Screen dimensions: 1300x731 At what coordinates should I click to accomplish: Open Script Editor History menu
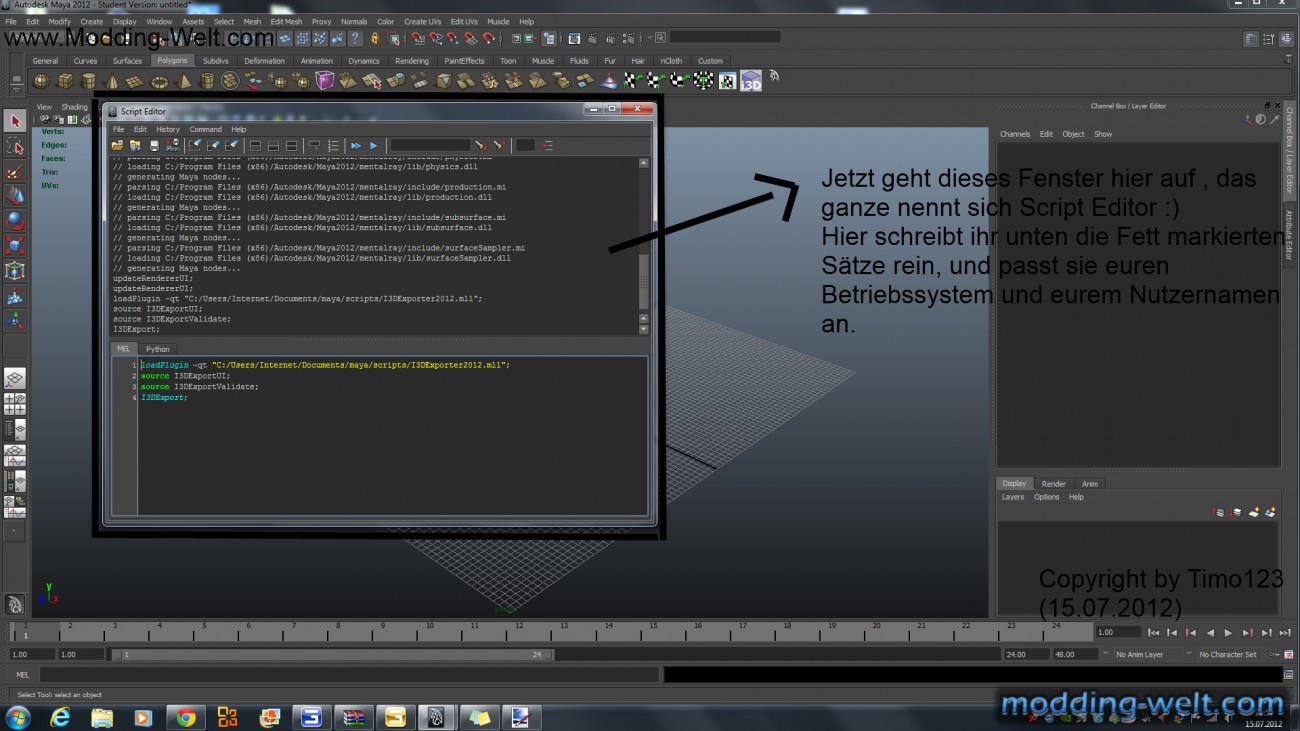tap(168, 129)
